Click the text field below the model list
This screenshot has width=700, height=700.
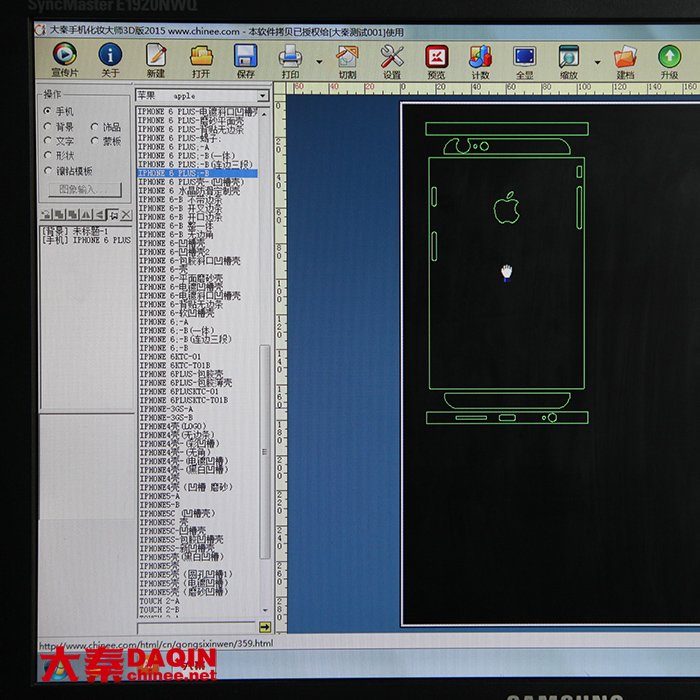point(196,628)
